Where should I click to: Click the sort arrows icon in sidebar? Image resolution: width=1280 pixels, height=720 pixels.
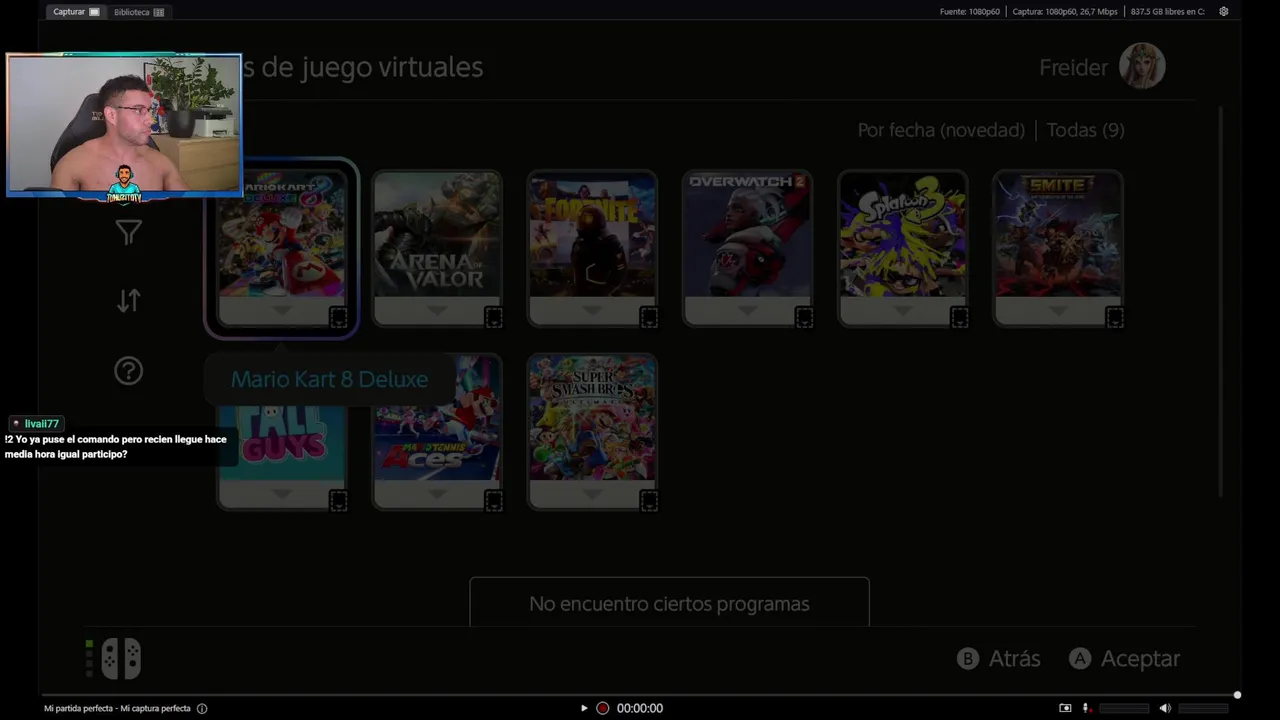[x=128, y=301]
